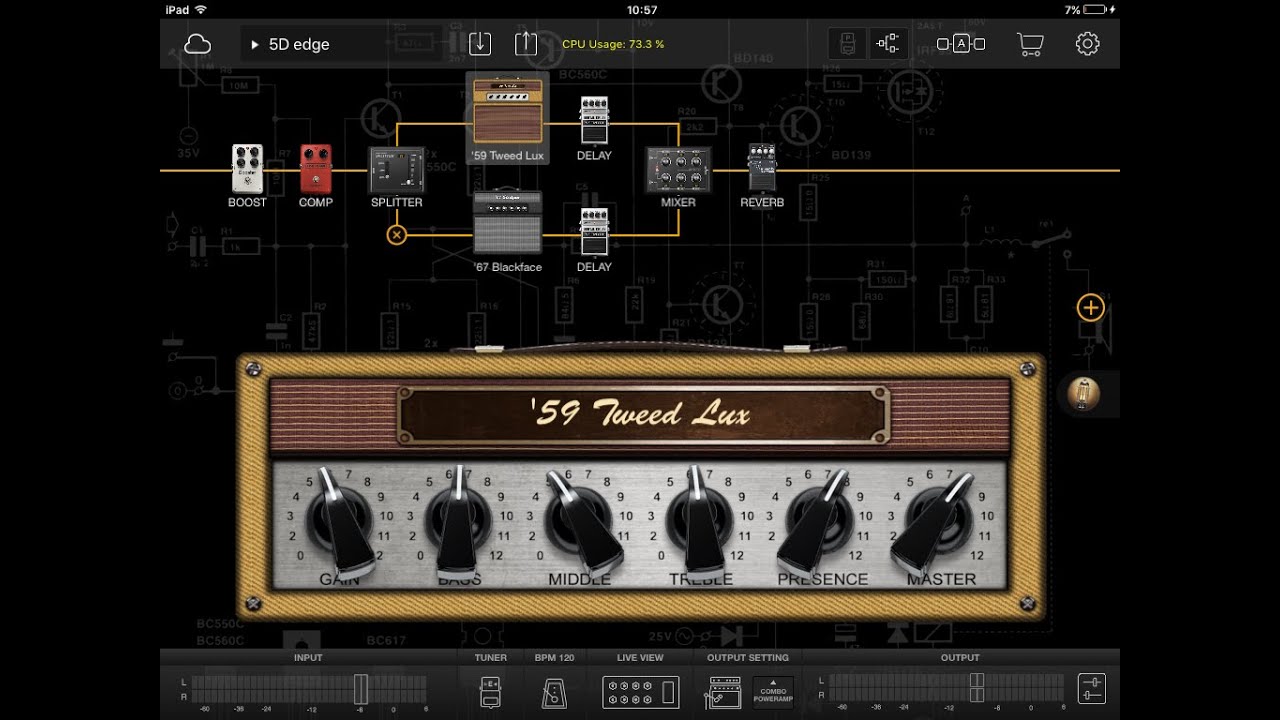Select the SPLITTER unit in chain

(x=397, y=170)
